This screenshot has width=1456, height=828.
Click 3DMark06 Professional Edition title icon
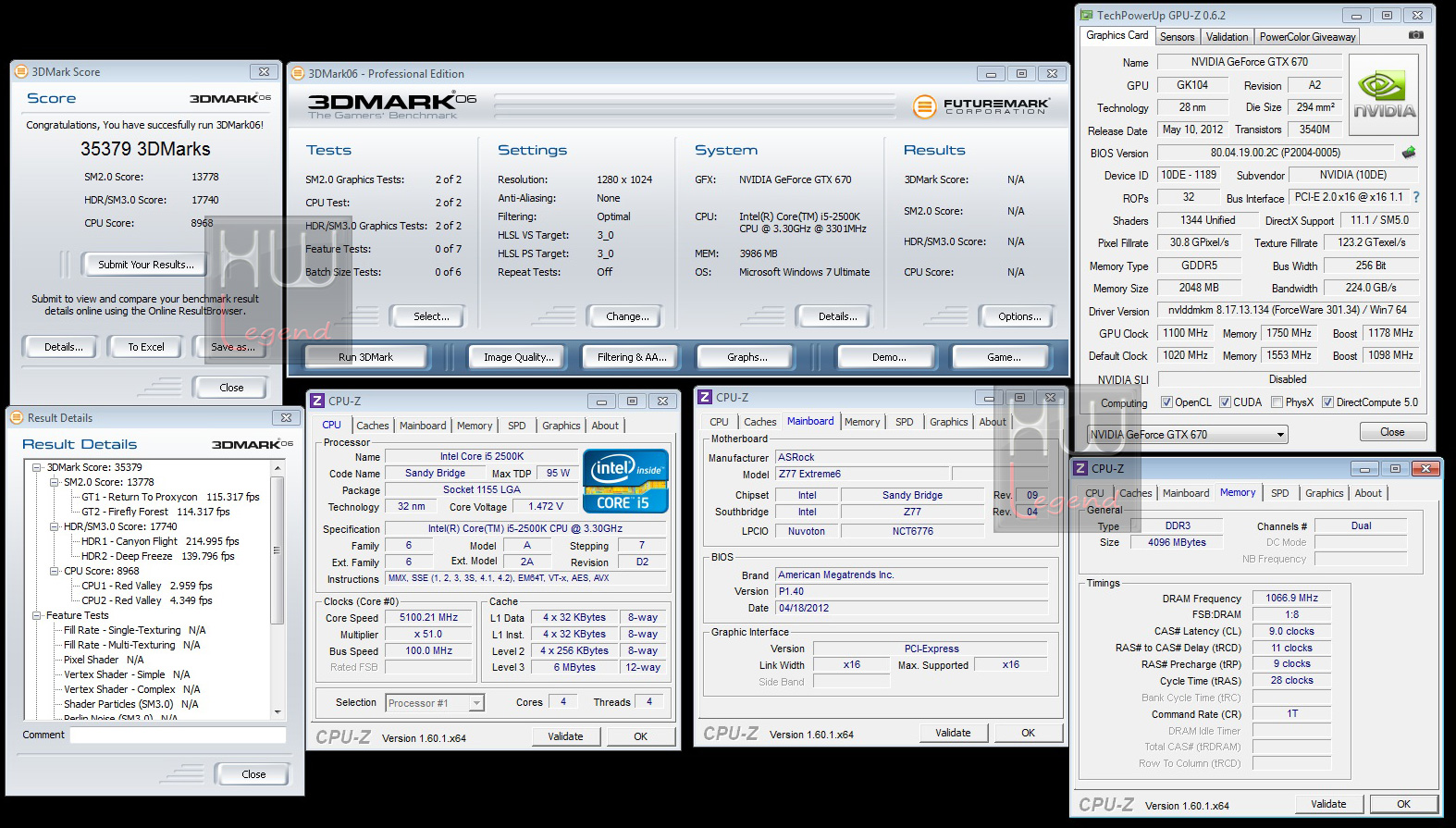point(298,73)
